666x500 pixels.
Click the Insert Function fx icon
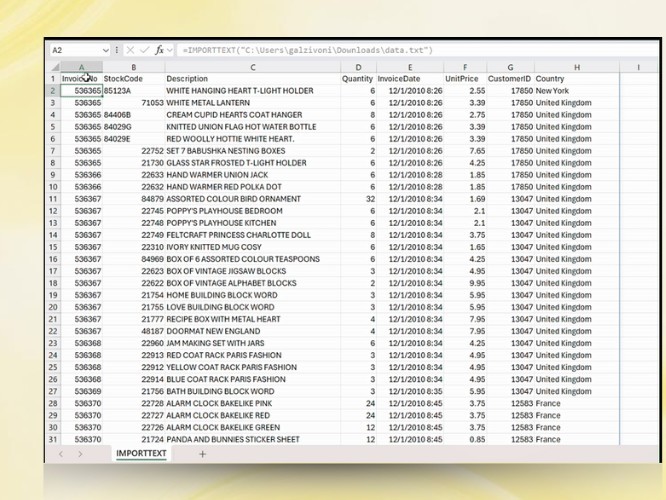159,50
